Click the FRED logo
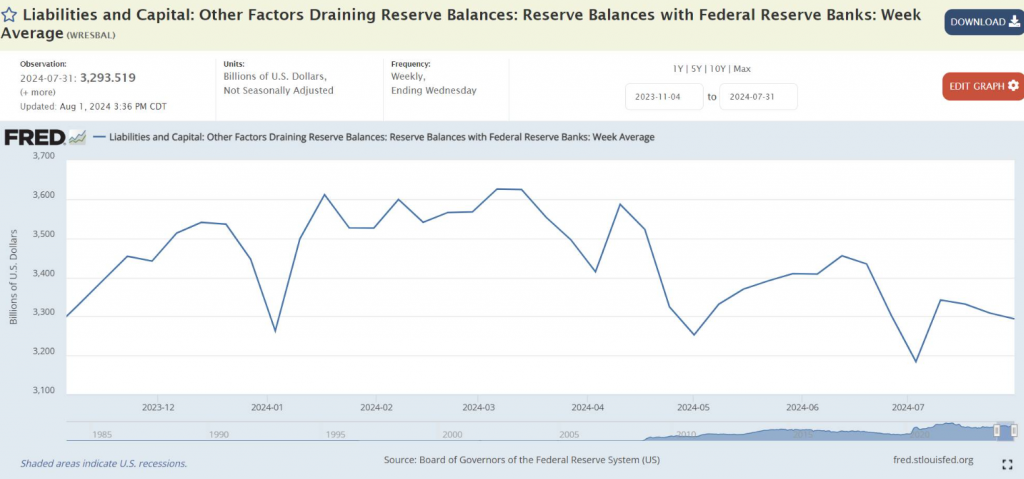The height and width of the screenshot is (479, 1024). pos(34,137)
